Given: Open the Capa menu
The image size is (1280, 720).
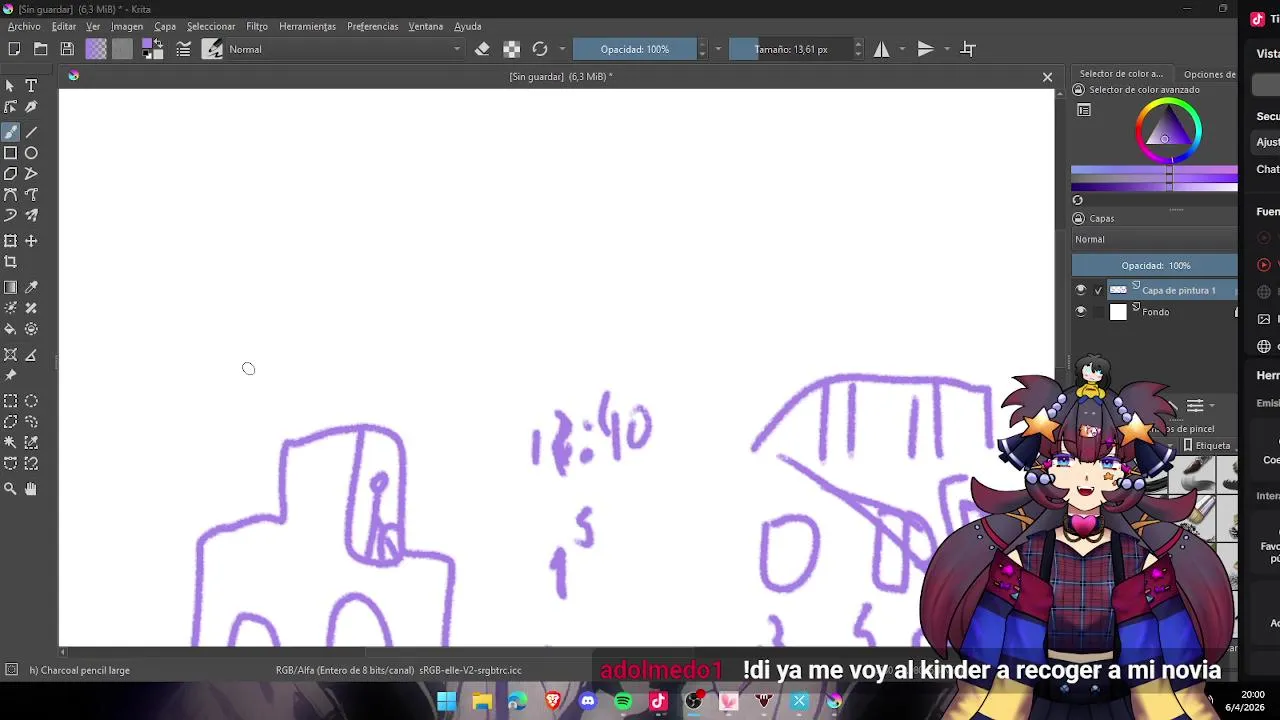Looking at the screenshot, I should (x=165, y=27).
